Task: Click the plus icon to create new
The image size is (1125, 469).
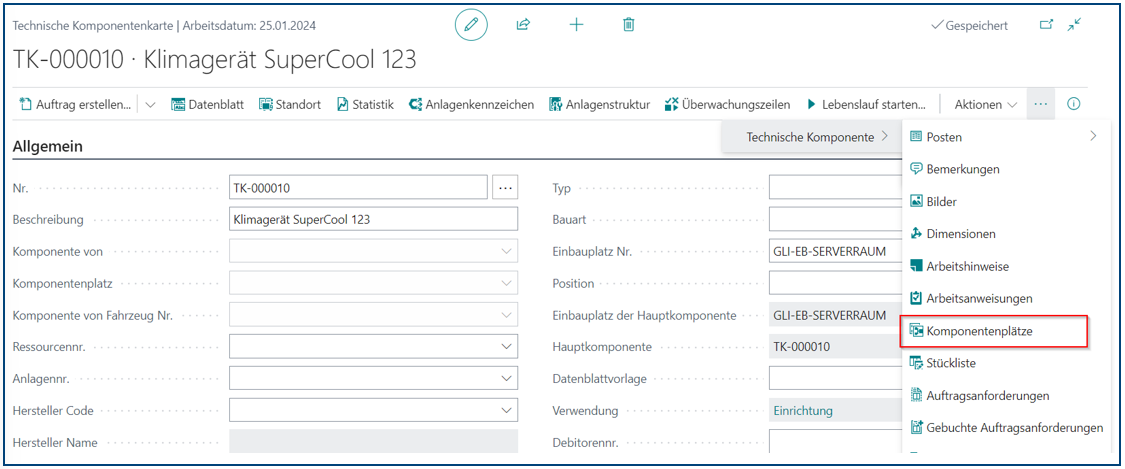Action: (576, 25)
